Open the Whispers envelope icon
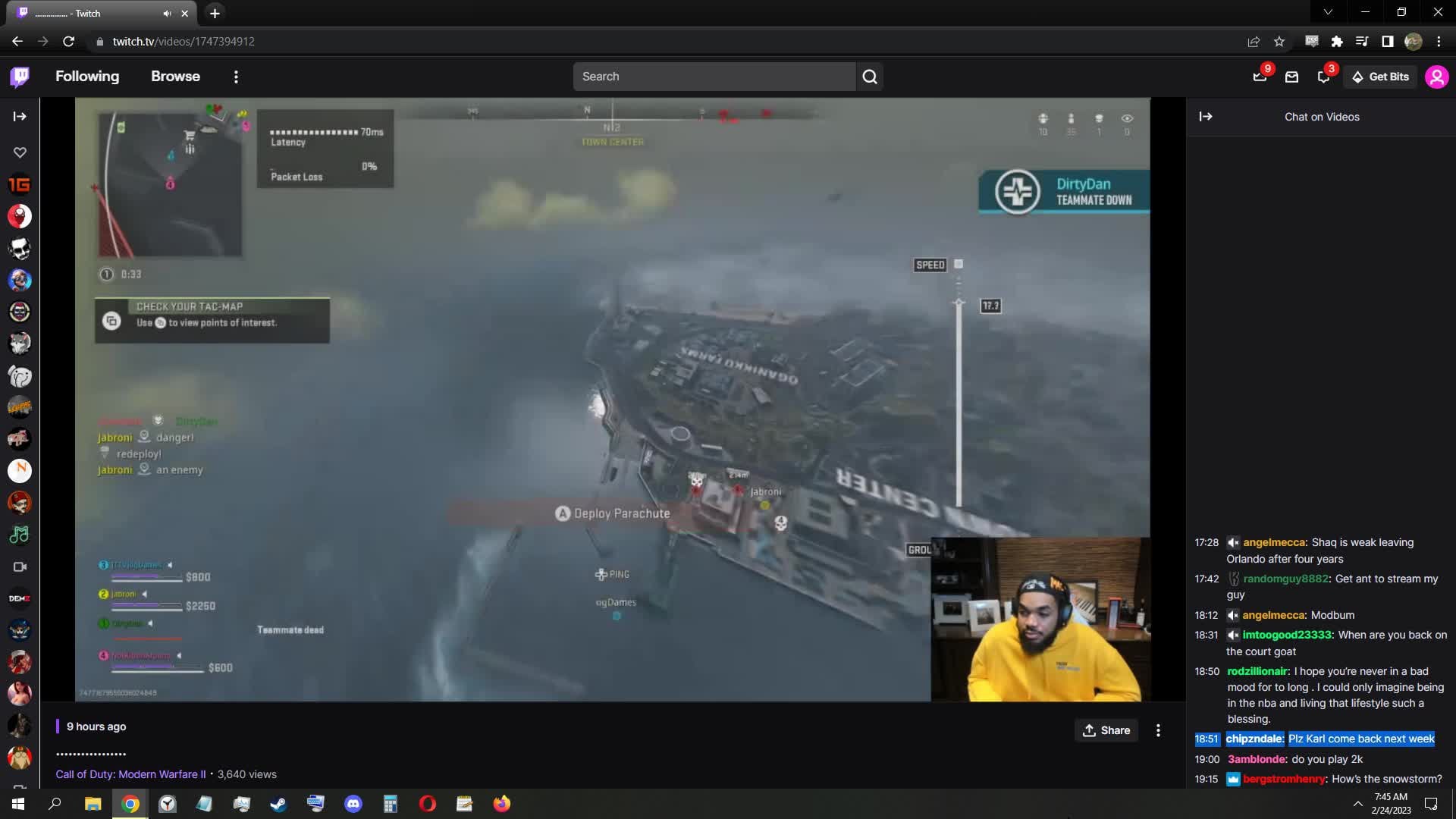The height and width of the screenshot is (819, 1456). point(1291,77)
